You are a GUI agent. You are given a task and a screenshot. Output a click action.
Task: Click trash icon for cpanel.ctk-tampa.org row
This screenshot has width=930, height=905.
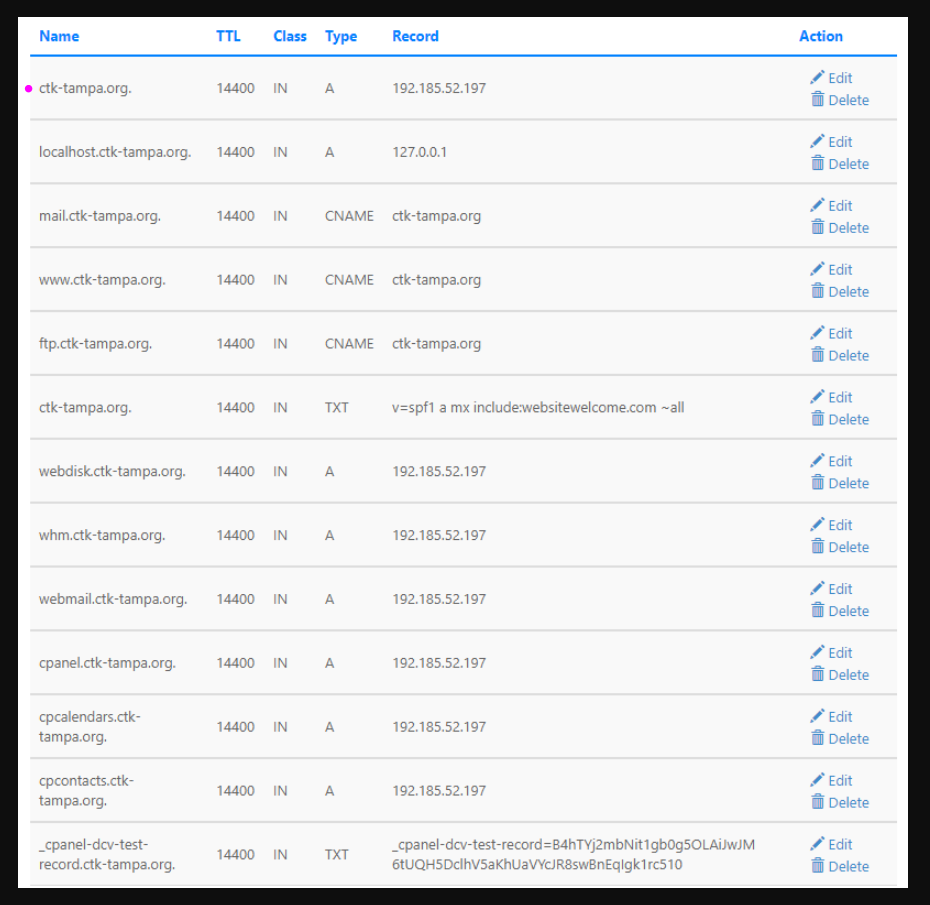tap(817, 675)
